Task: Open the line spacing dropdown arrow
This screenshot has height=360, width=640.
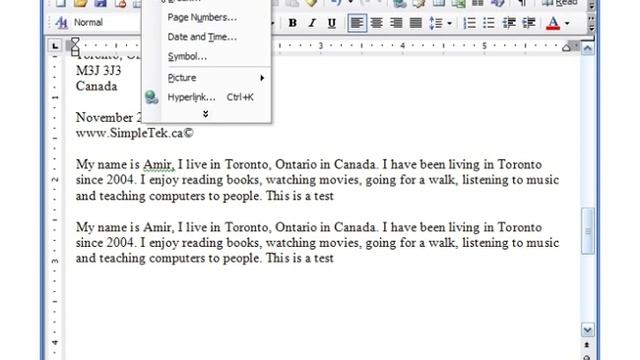Action: coord(449,23)
